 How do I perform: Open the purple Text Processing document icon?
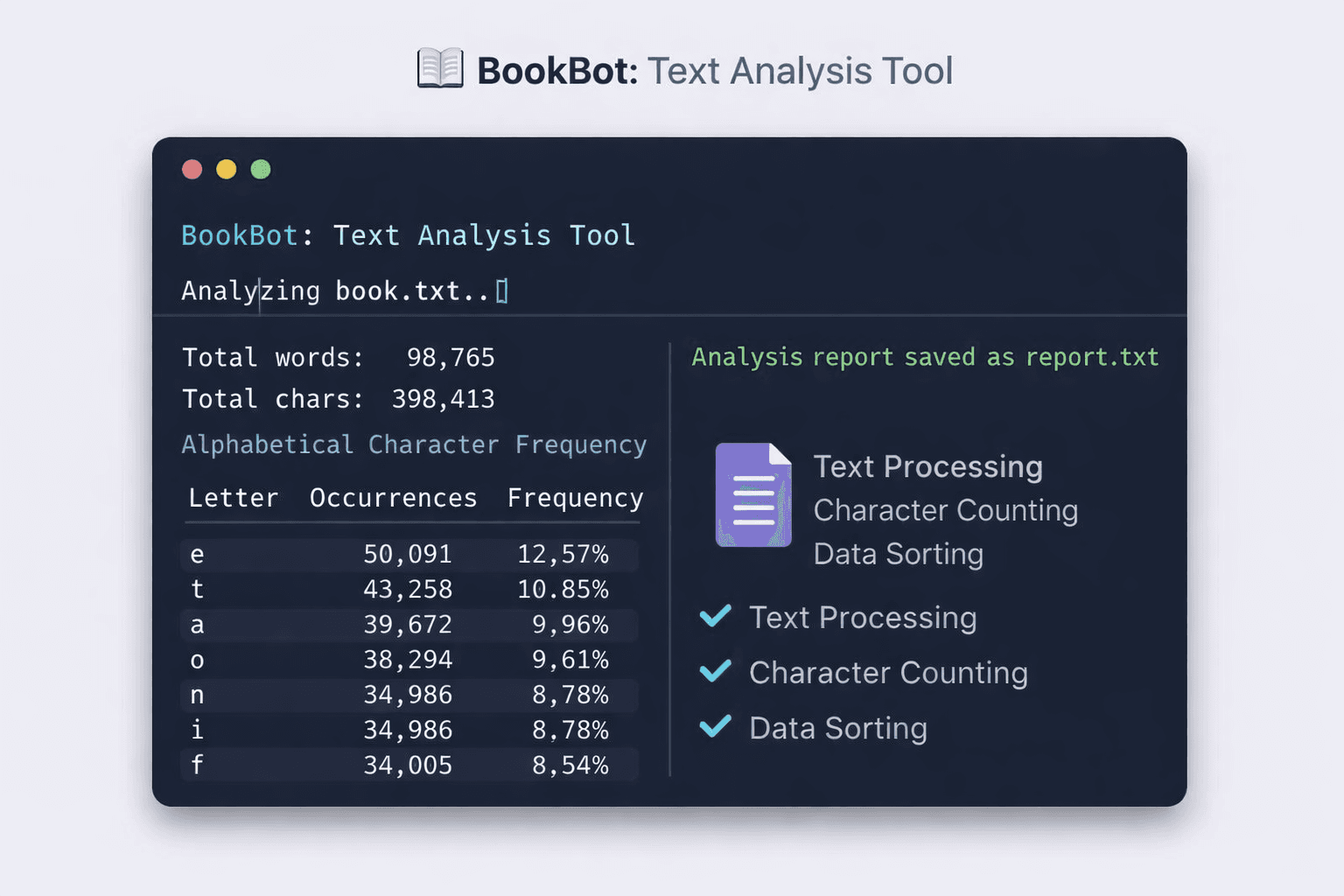tap(752, 494)
